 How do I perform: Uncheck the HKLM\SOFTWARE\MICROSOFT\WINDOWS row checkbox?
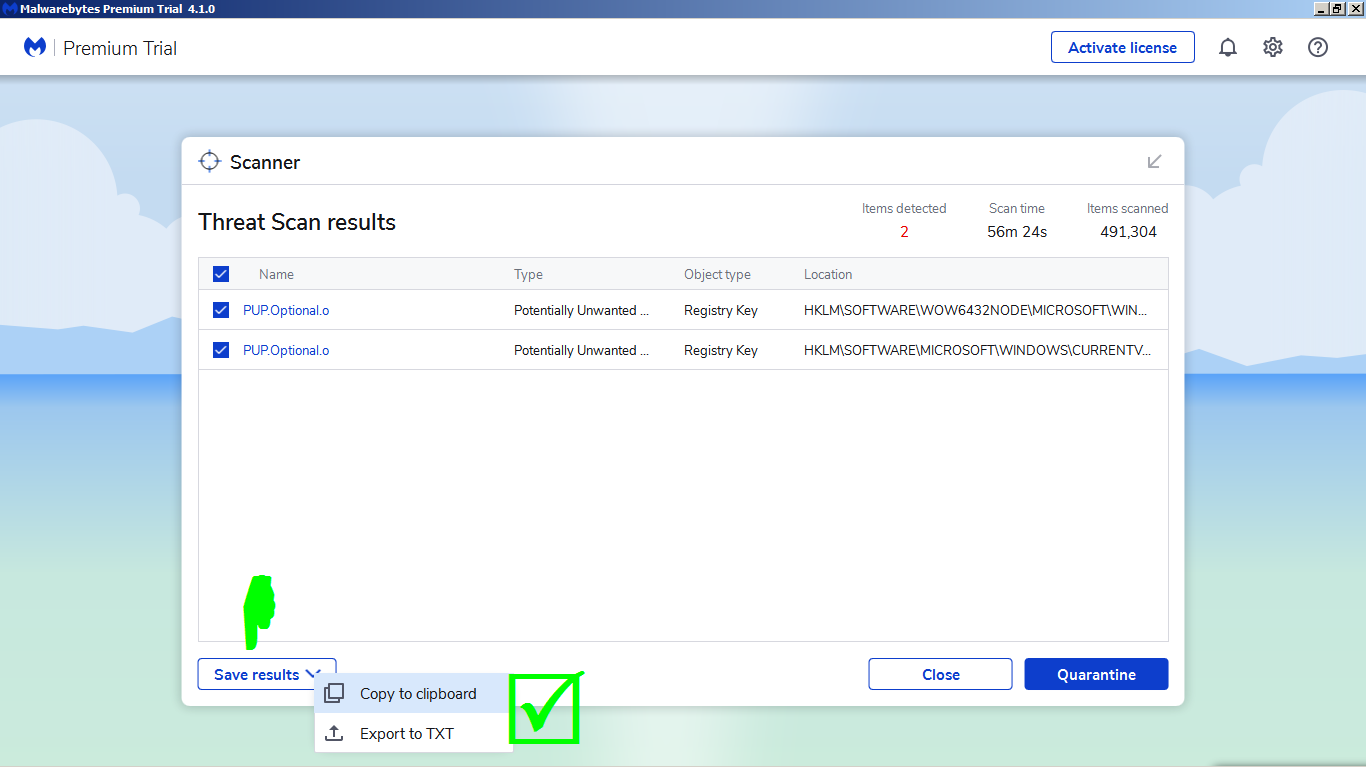pyautogui.click(x=221, y=350)
